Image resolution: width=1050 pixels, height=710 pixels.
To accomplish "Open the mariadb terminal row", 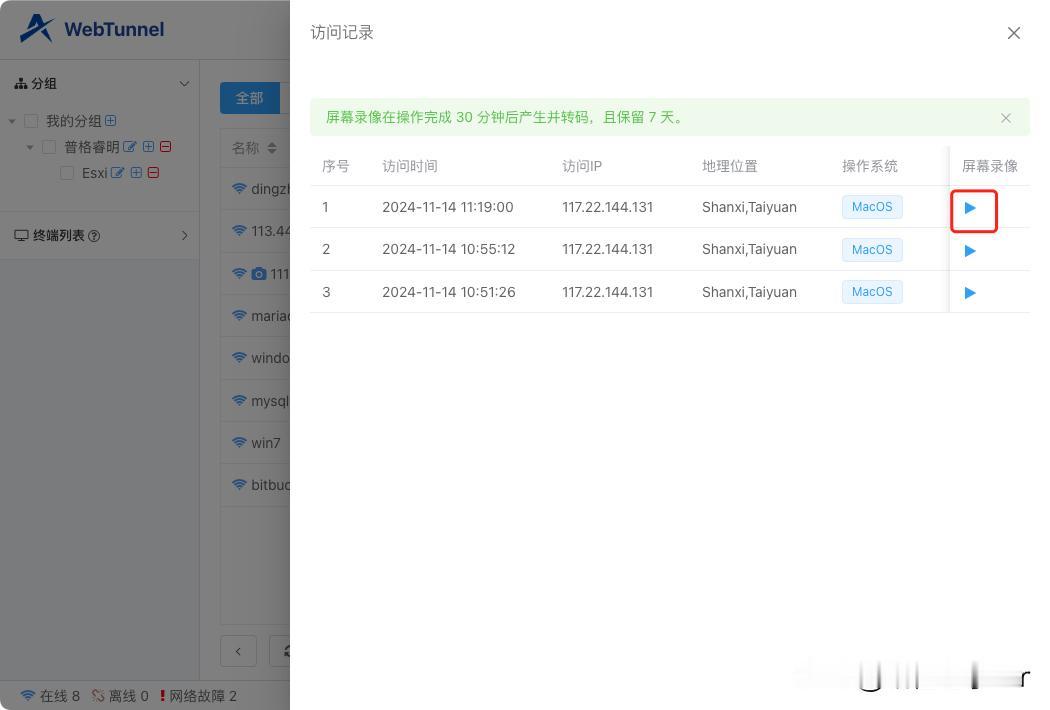I will tap(256, 315).
